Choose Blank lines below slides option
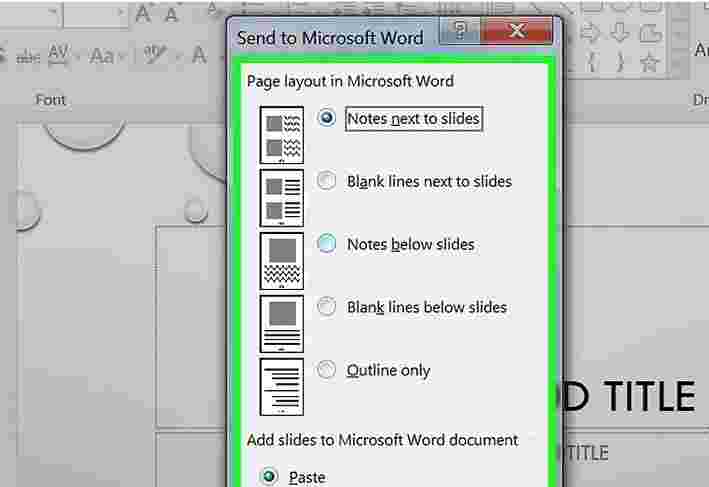 (326, 307)
